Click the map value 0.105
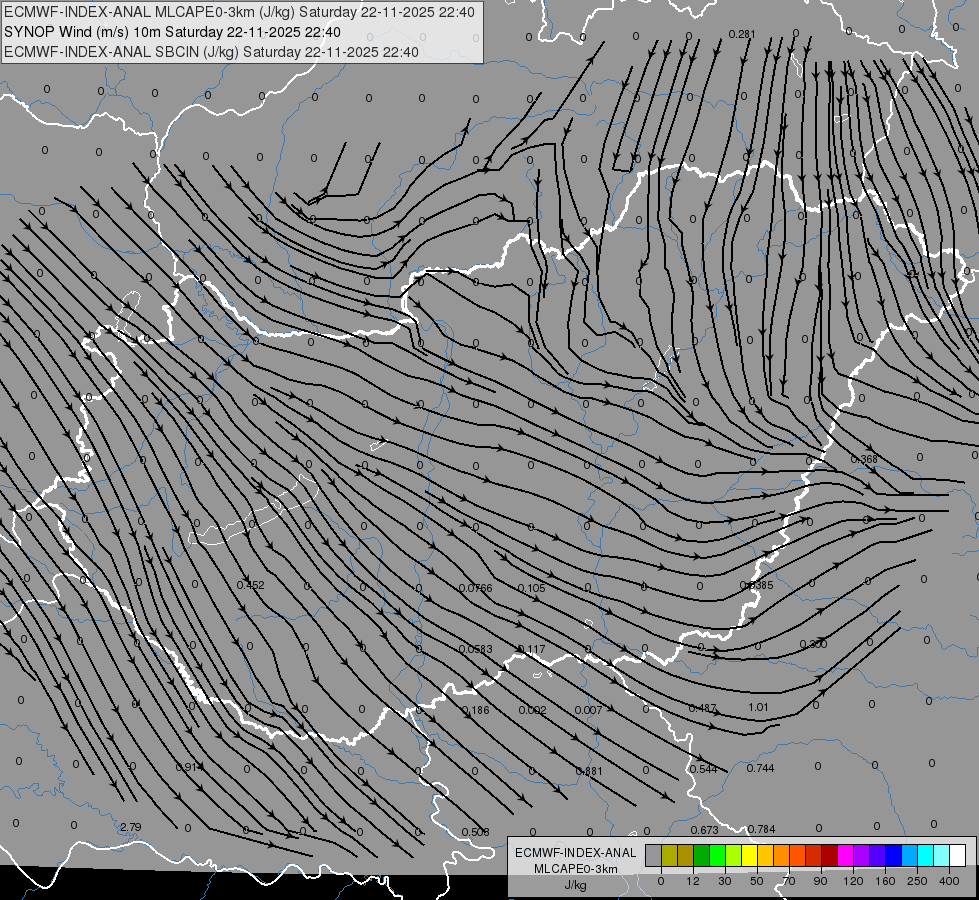979x900 pixels. pyautogui.click(x=531, y=588)
